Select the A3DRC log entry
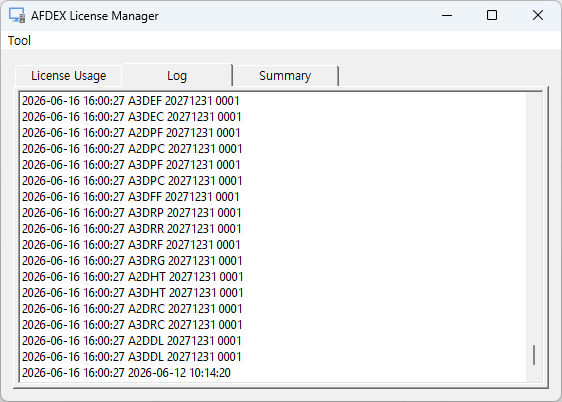Viewport: 562px width, 402px height. (x=132, y=325)
